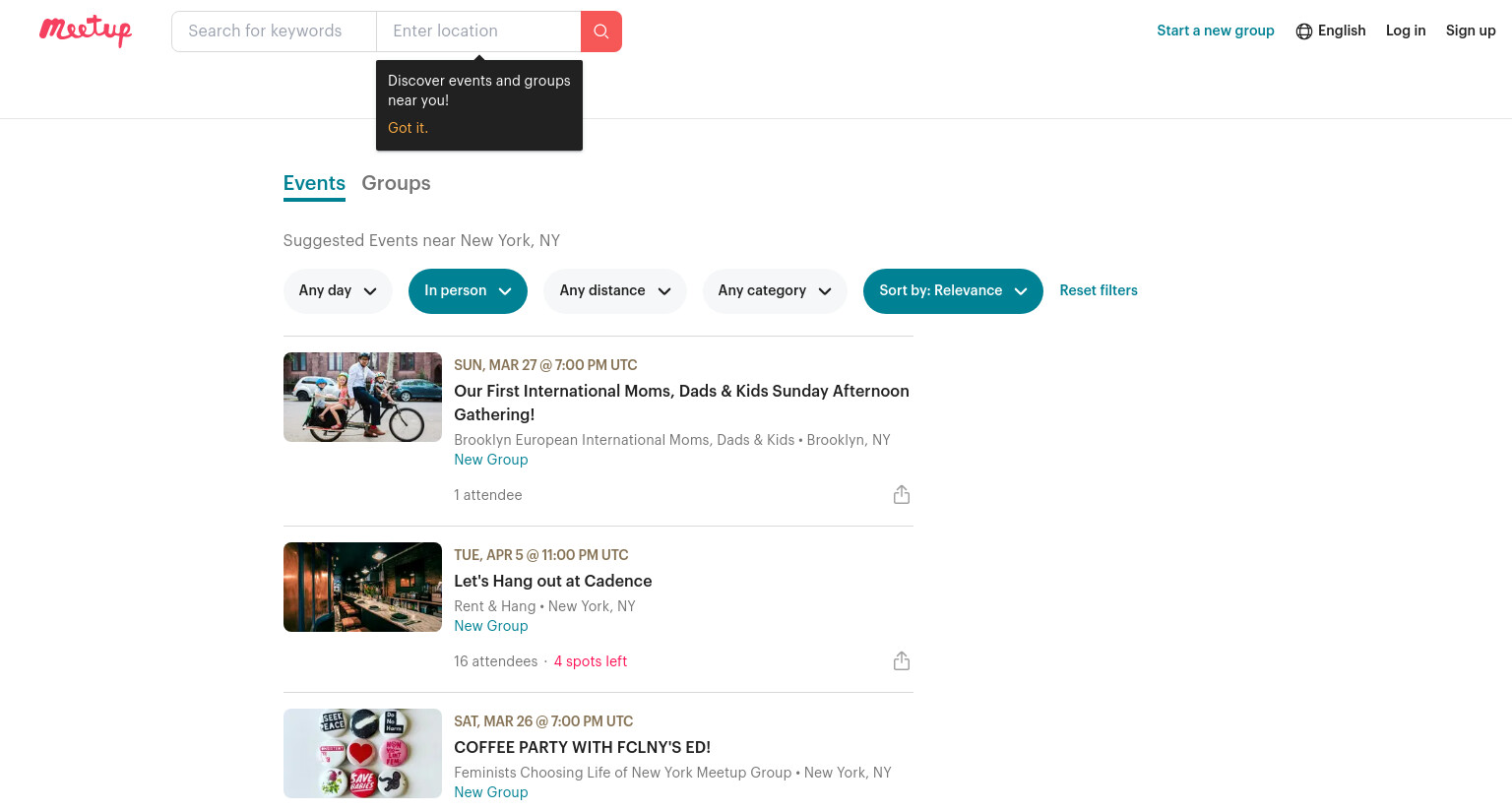Click Start a new group link
The height and width of the screenshot is (811, 1512).
(x=1216, y=31)
